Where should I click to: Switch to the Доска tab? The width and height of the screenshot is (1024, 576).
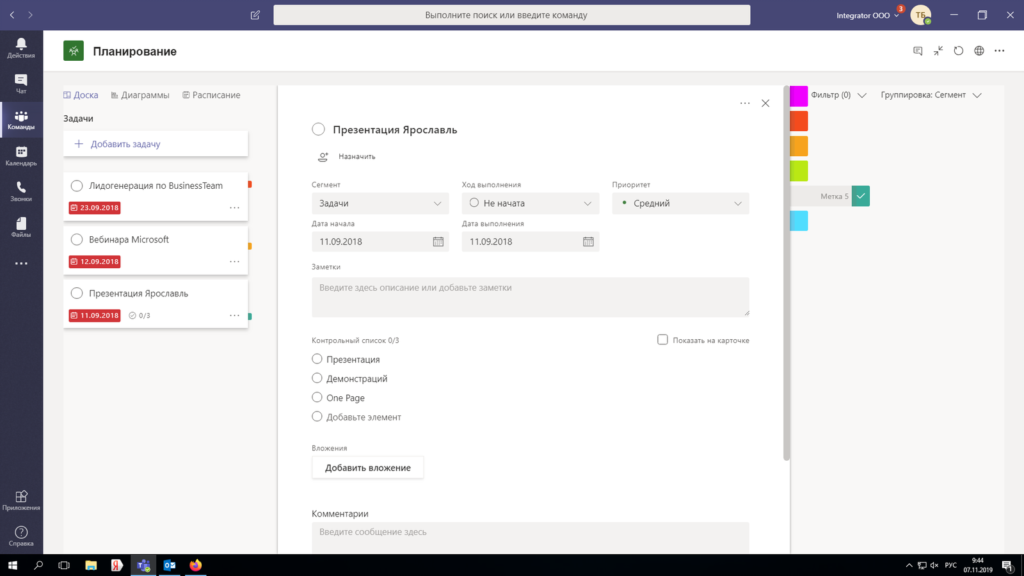click(x=81, y=95)
